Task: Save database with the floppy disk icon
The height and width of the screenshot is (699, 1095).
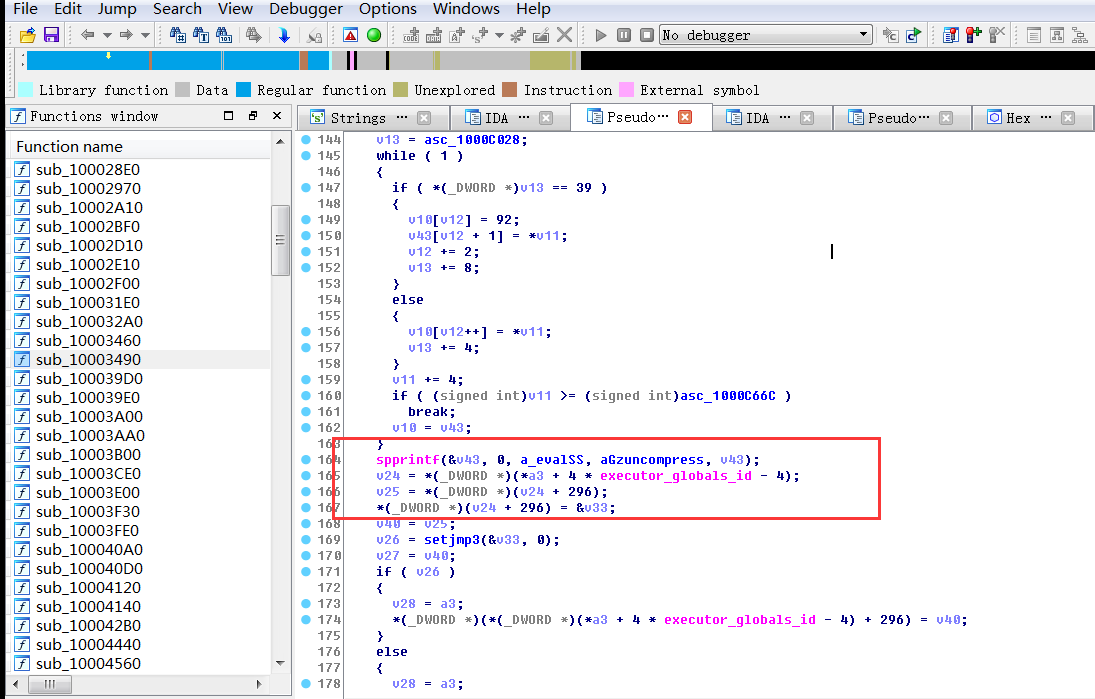Action: 51,35
